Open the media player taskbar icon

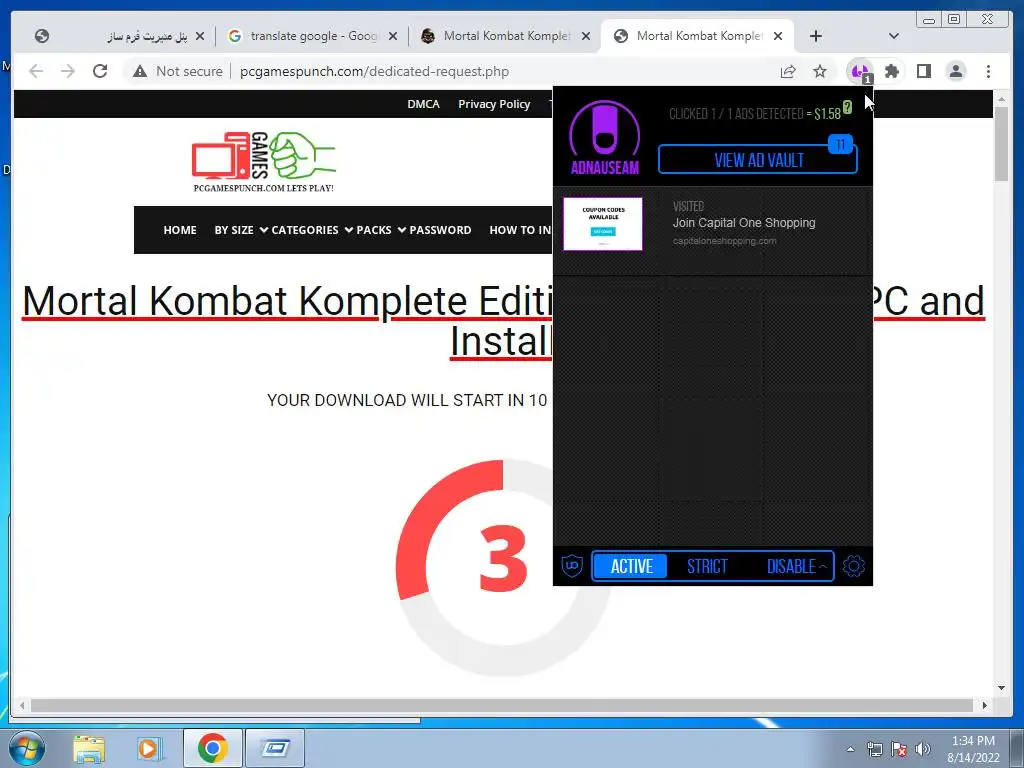(x=150, y=749)
